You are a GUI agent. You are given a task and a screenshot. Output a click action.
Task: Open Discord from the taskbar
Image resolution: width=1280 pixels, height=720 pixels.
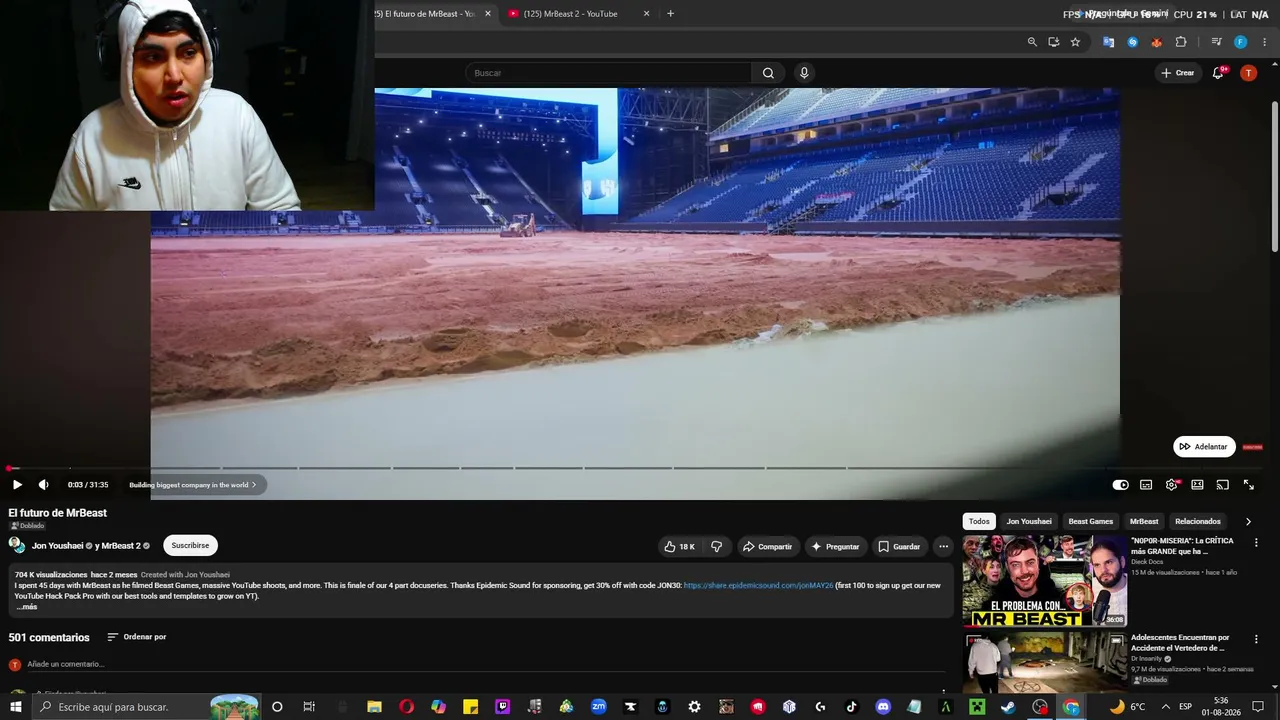pos(883,707)
